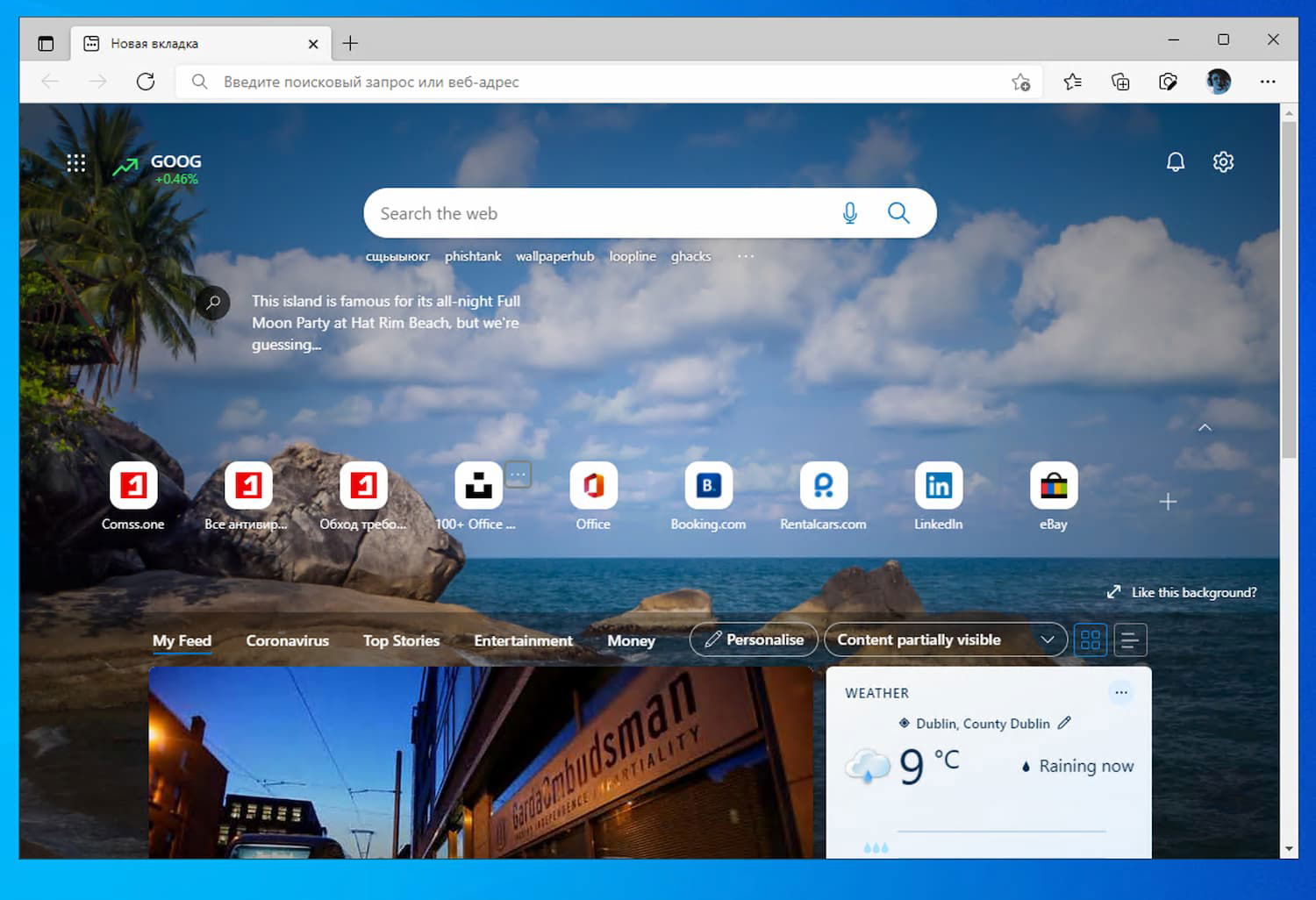
Task: Switch feed to grid view
Action: pos(1091,639)
